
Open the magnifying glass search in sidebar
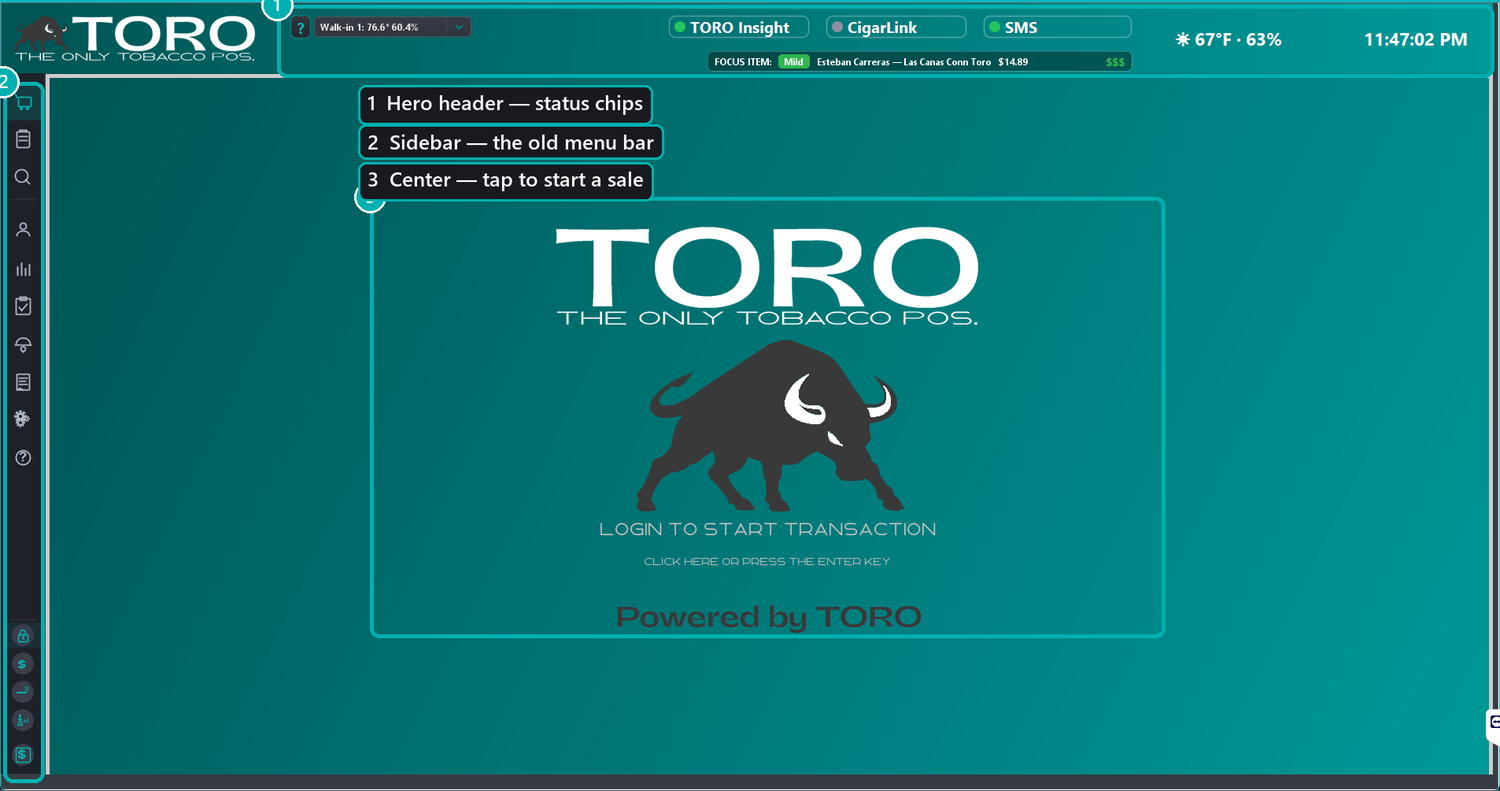point(23,177)
